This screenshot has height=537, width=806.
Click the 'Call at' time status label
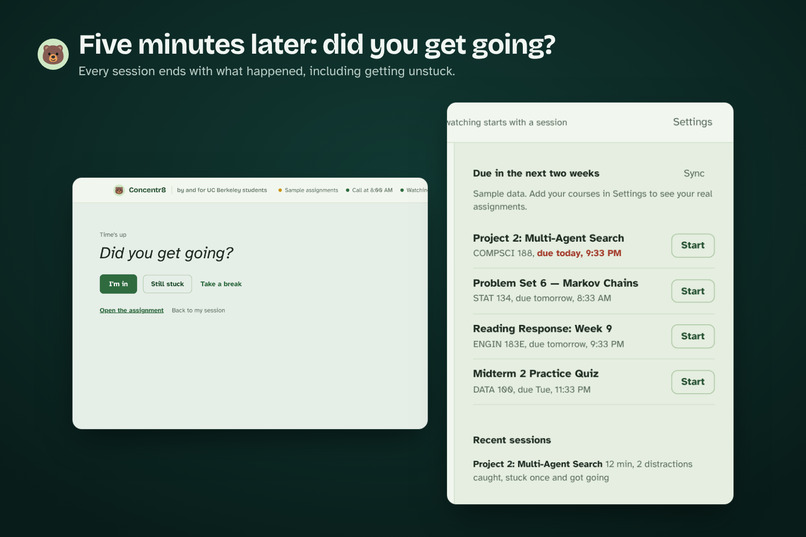372,190
